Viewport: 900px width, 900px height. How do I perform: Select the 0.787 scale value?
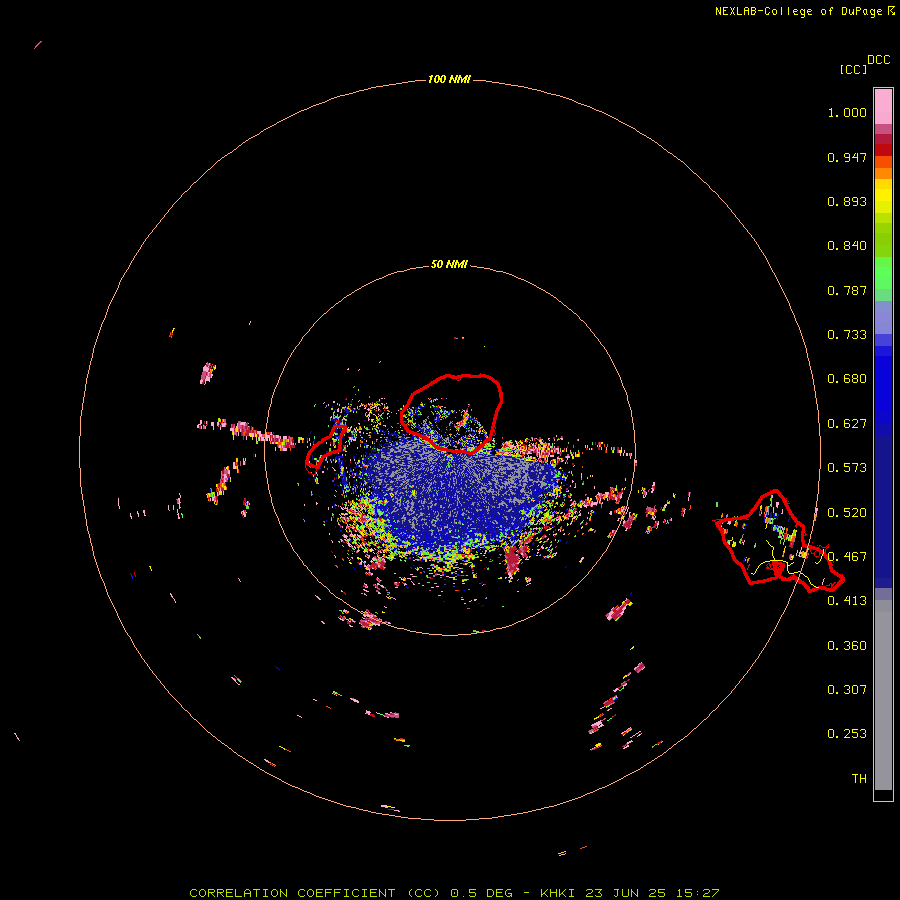(x=847, y=290)
